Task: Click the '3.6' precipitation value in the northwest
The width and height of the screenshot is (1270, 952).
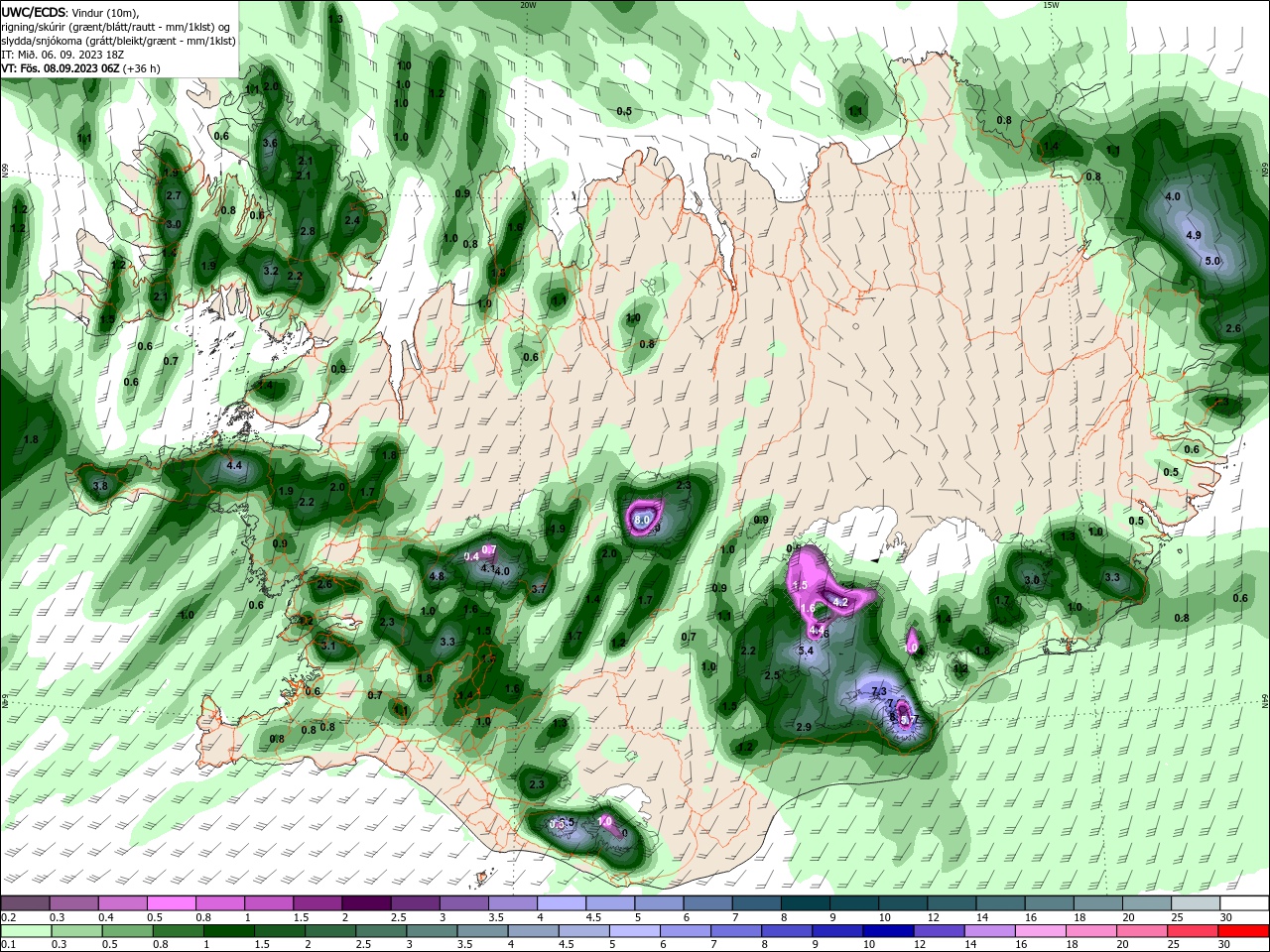Action: click(x=270, y=143)
